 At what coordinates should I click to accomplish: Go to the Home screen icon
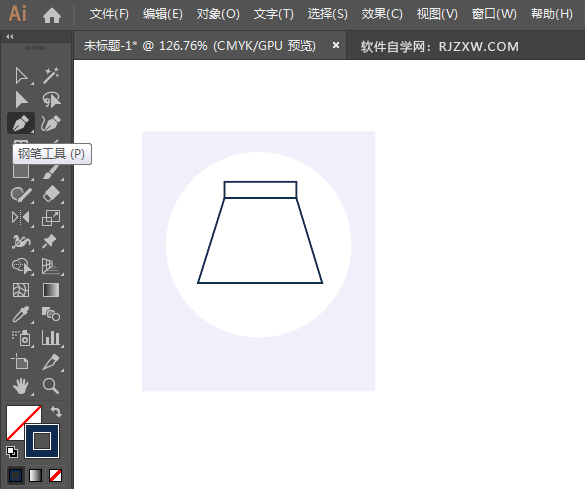tap(52, 15)
